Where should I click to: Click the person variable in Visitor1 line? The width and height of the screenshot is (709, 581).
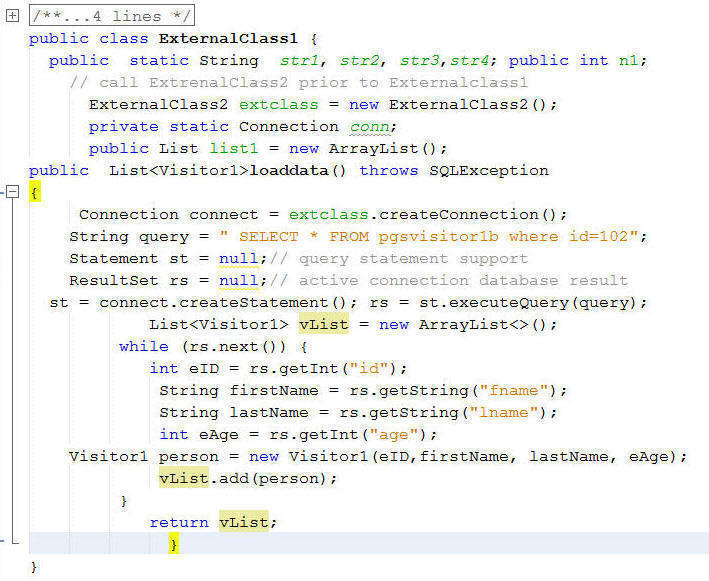189,456
